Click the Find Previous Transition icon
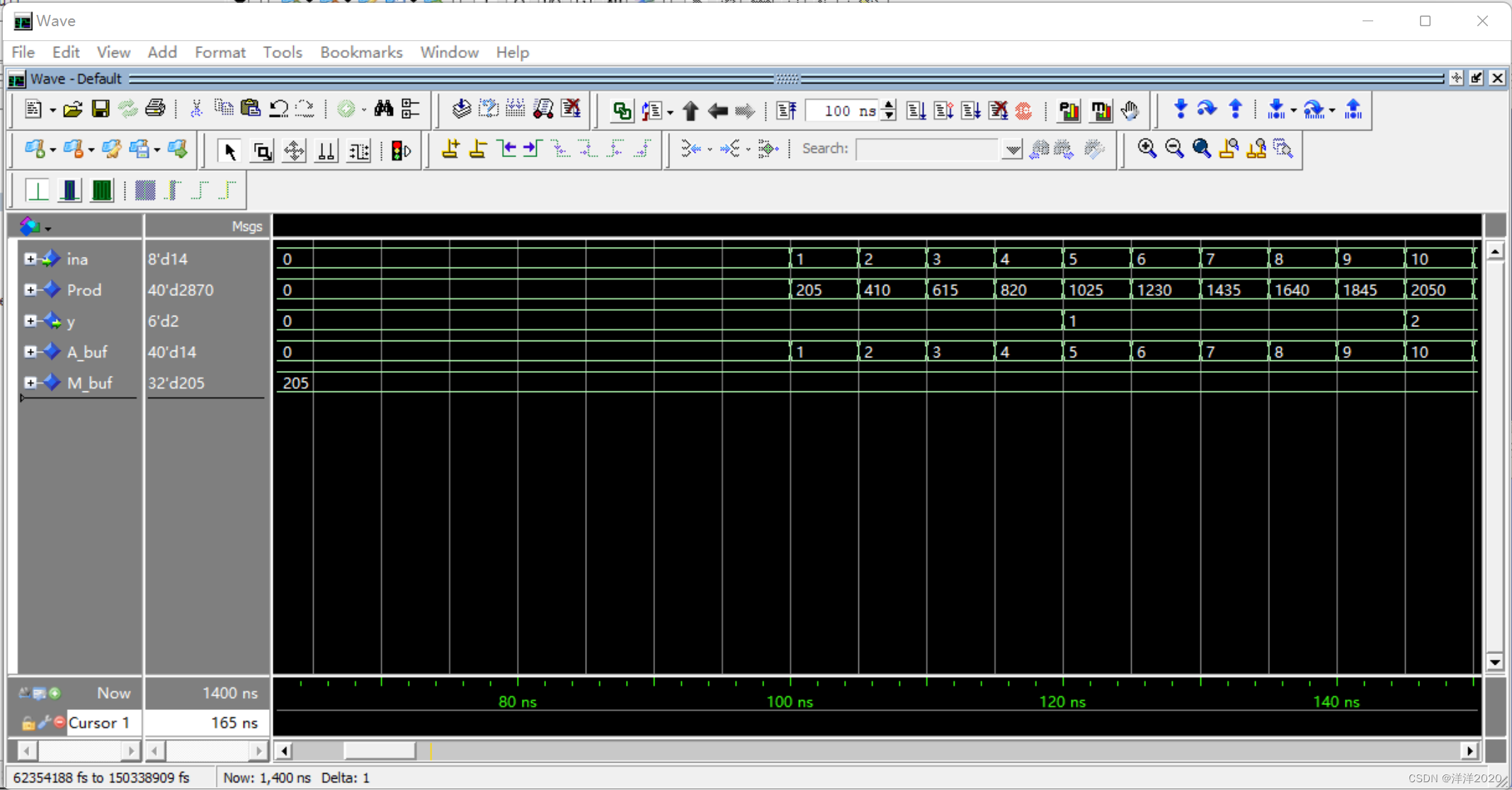The height and width of the screenshot is (790, 1512). (507, 149)
